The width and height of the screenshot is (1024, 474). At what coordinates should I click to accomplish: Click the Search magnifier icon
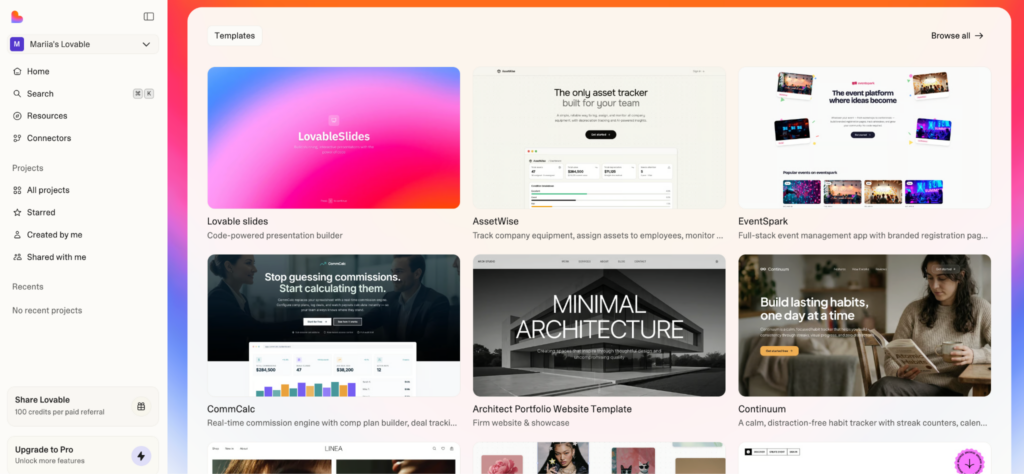pyautogui.click(x=17, y=93)
